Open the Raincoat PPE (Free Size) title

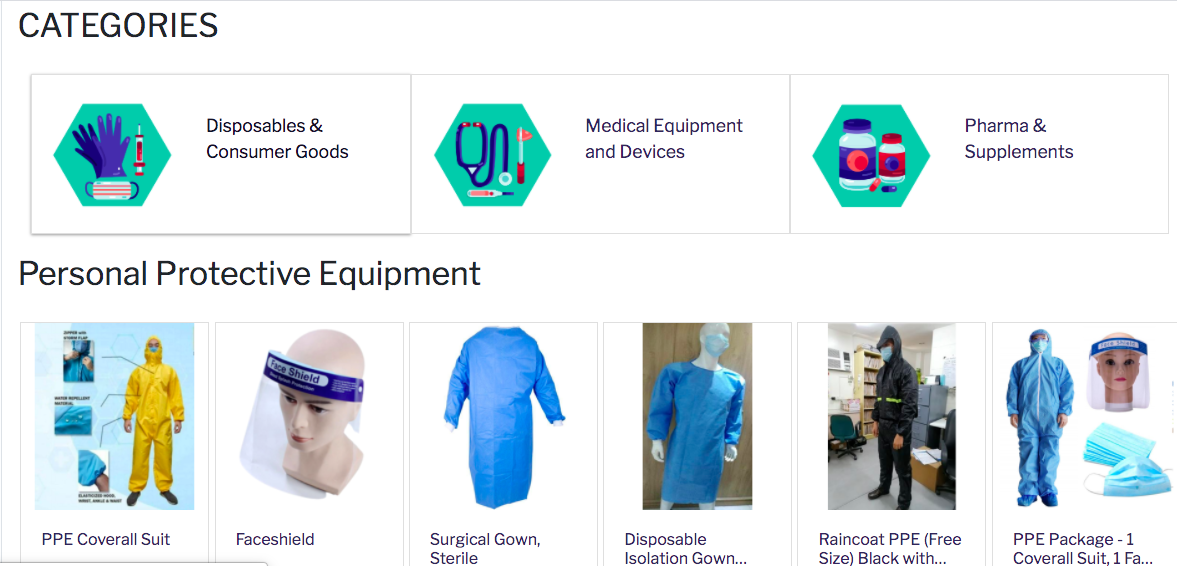890,549
